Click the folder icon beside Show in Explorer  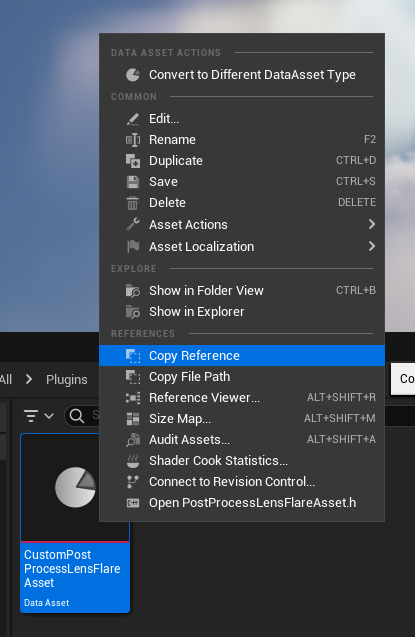point(133,312)
